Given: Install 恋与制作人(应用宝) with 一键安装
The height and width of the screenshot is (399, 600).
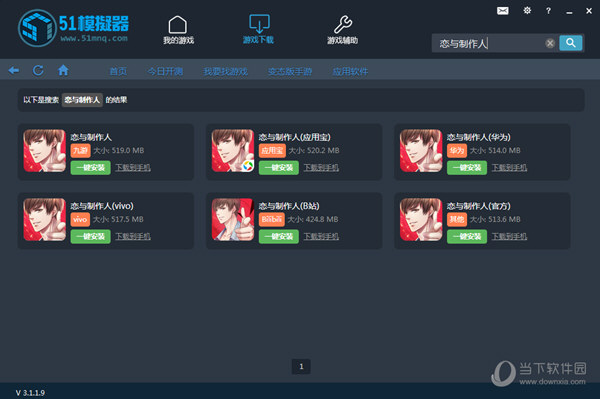Looking at the screenshot, I should tap(279, 168).
